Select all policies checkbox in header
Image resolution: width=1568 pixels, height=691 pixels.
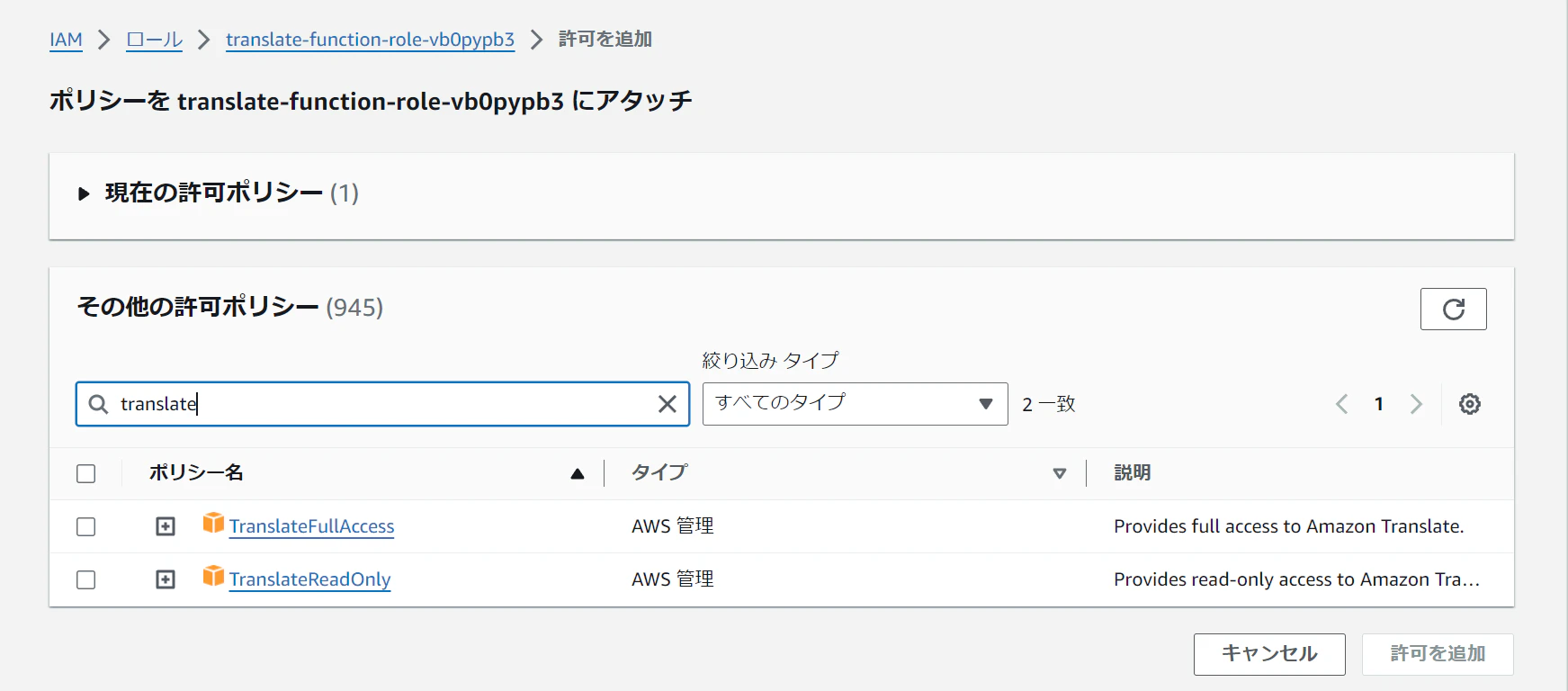(86, 473)
